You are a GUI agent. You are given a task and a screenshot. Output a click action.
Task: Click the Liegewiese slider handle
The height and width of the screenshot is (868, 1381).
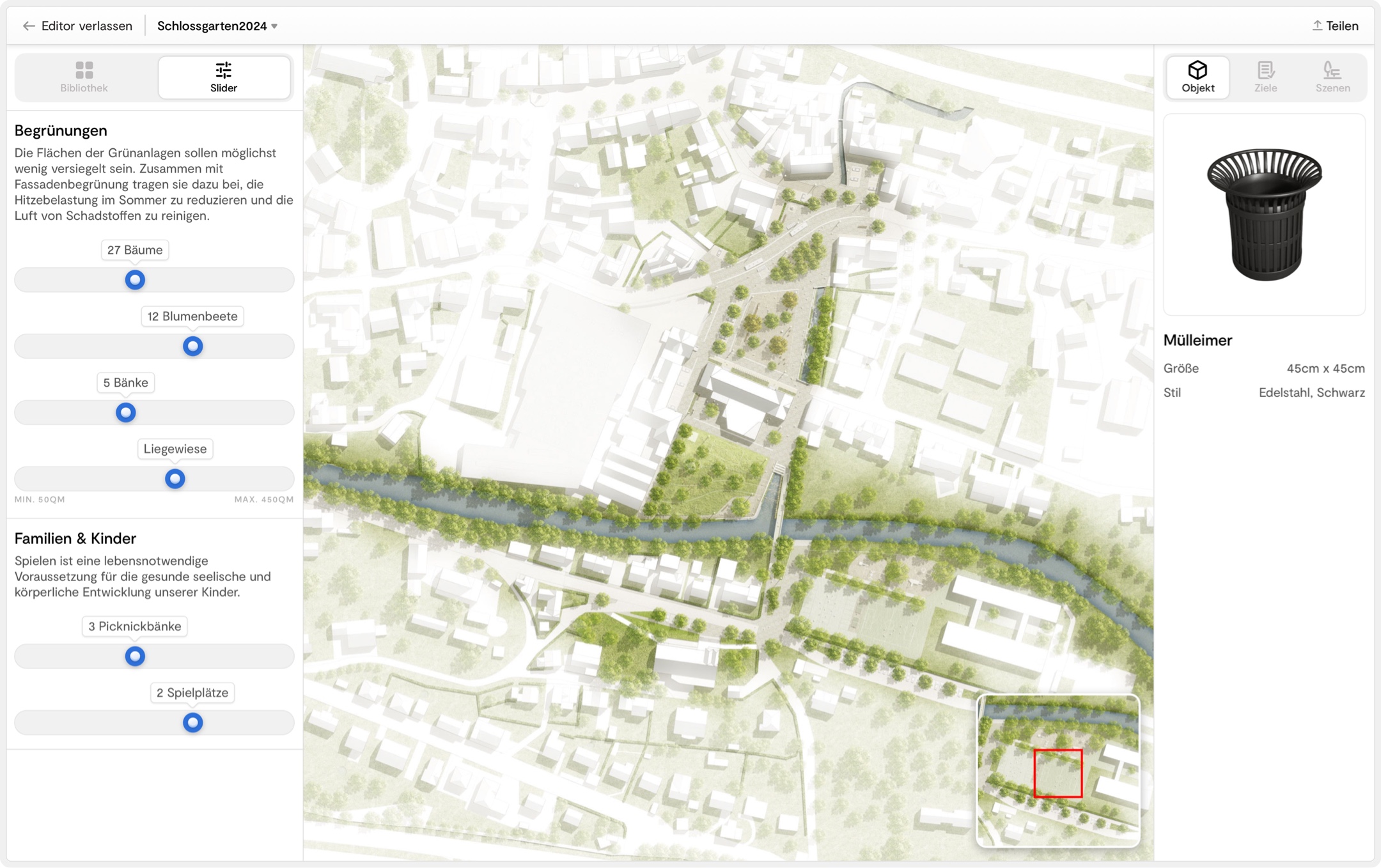tap(175, 479)
